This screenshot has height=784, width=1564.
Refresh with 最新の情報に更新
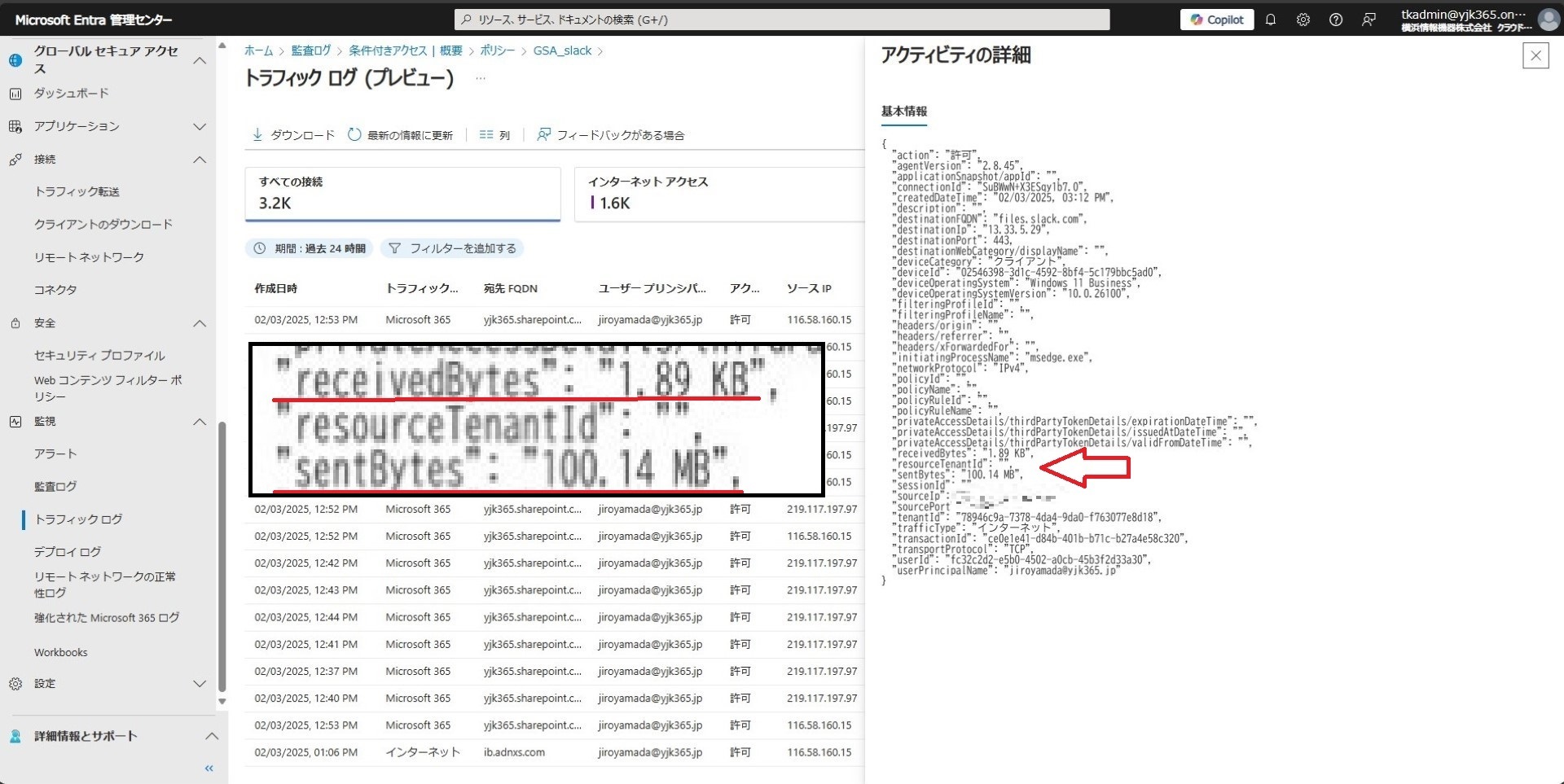click(x=400, y=135)
